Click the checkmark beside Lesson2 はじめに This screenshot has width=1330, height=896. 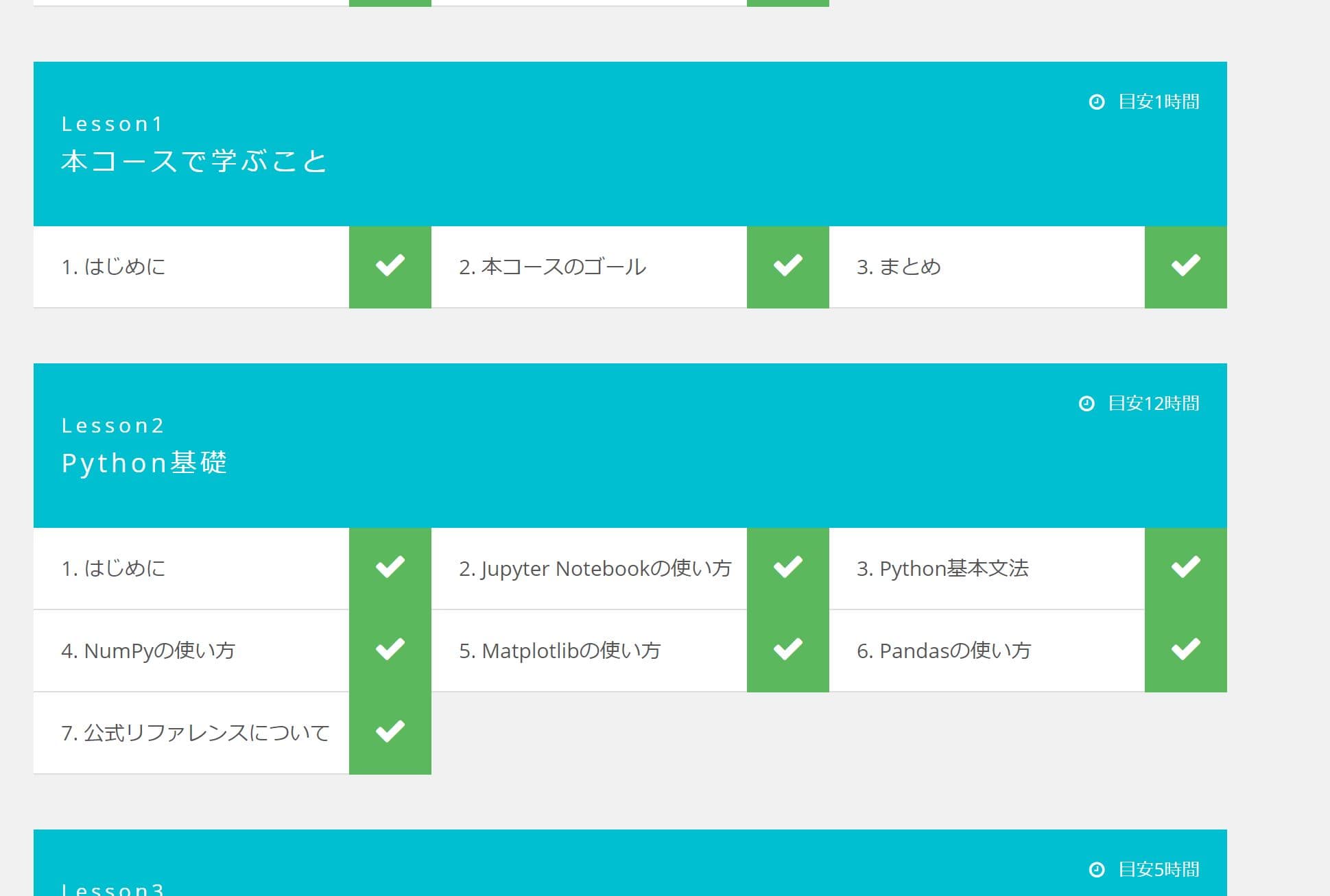tap(390, 568)
